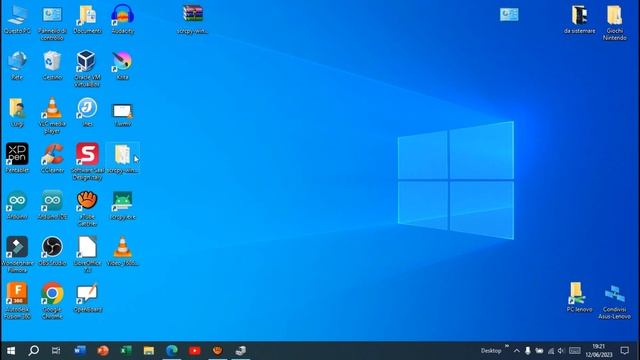Open the Windows Start menu
Image resolution: width=640 pixels, height=360 pixels.
tap(11, 351)
